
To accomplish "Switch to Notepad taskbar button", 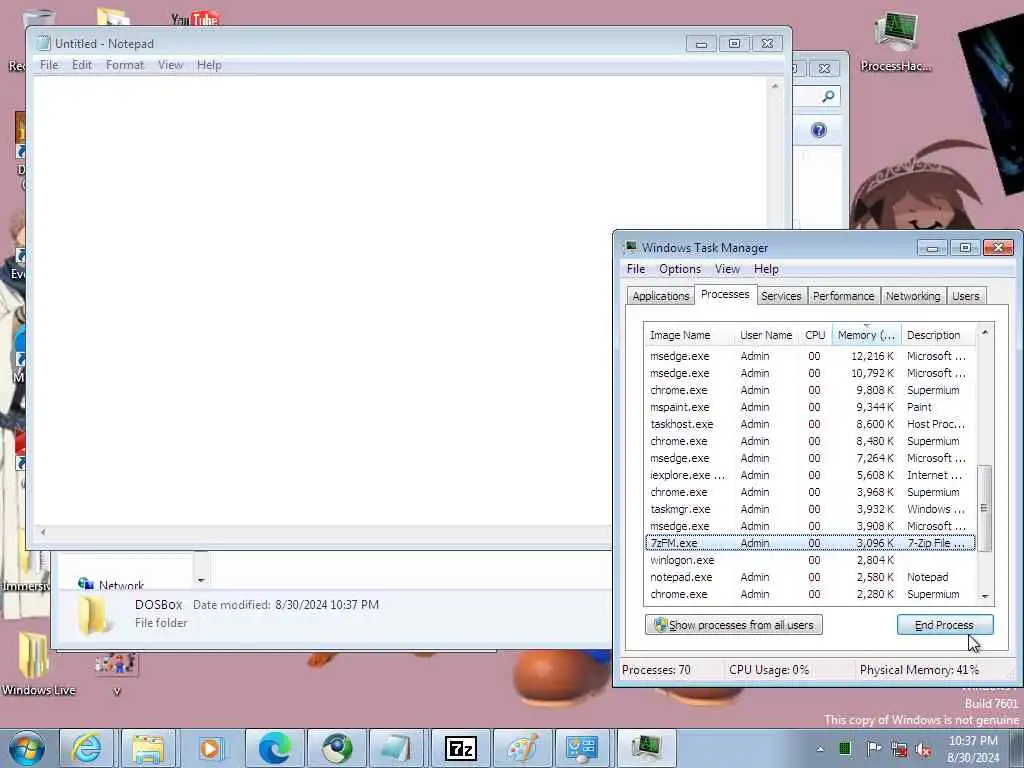I will (x=397, y=748).
